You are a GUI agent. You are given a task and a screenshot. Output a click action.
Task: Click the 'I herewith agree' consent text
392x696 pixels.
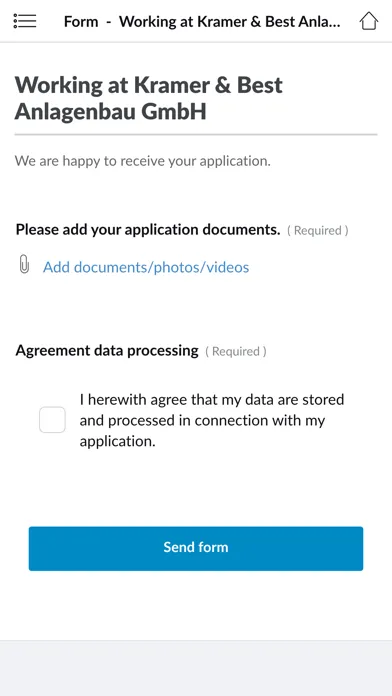212,420
